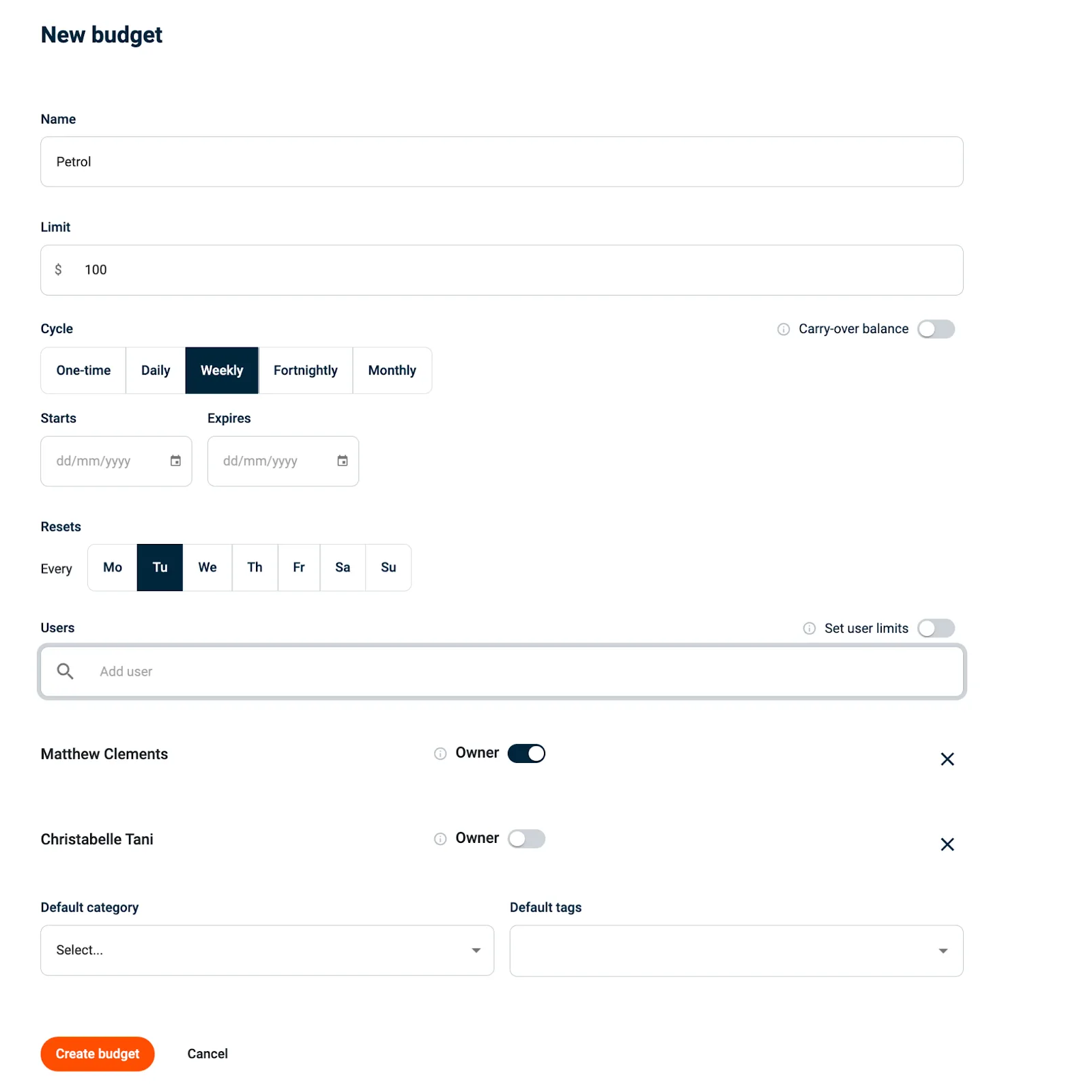Open the Default category dropdown
Image resolution: width=1092 pixels, height=1092 pixels.
tap(476, 950)
